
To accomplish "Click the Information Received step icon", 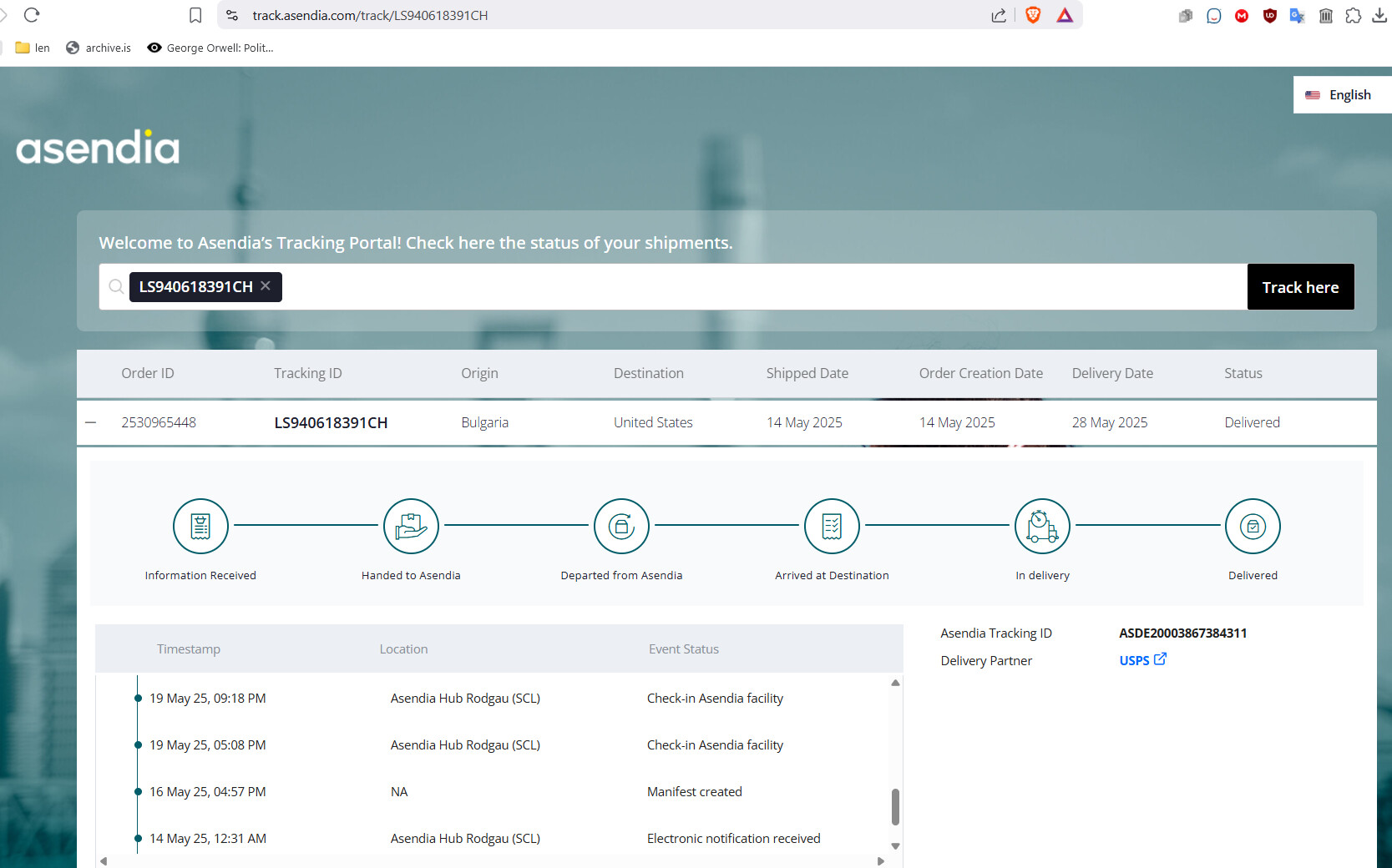I will (x=200, y=526).
